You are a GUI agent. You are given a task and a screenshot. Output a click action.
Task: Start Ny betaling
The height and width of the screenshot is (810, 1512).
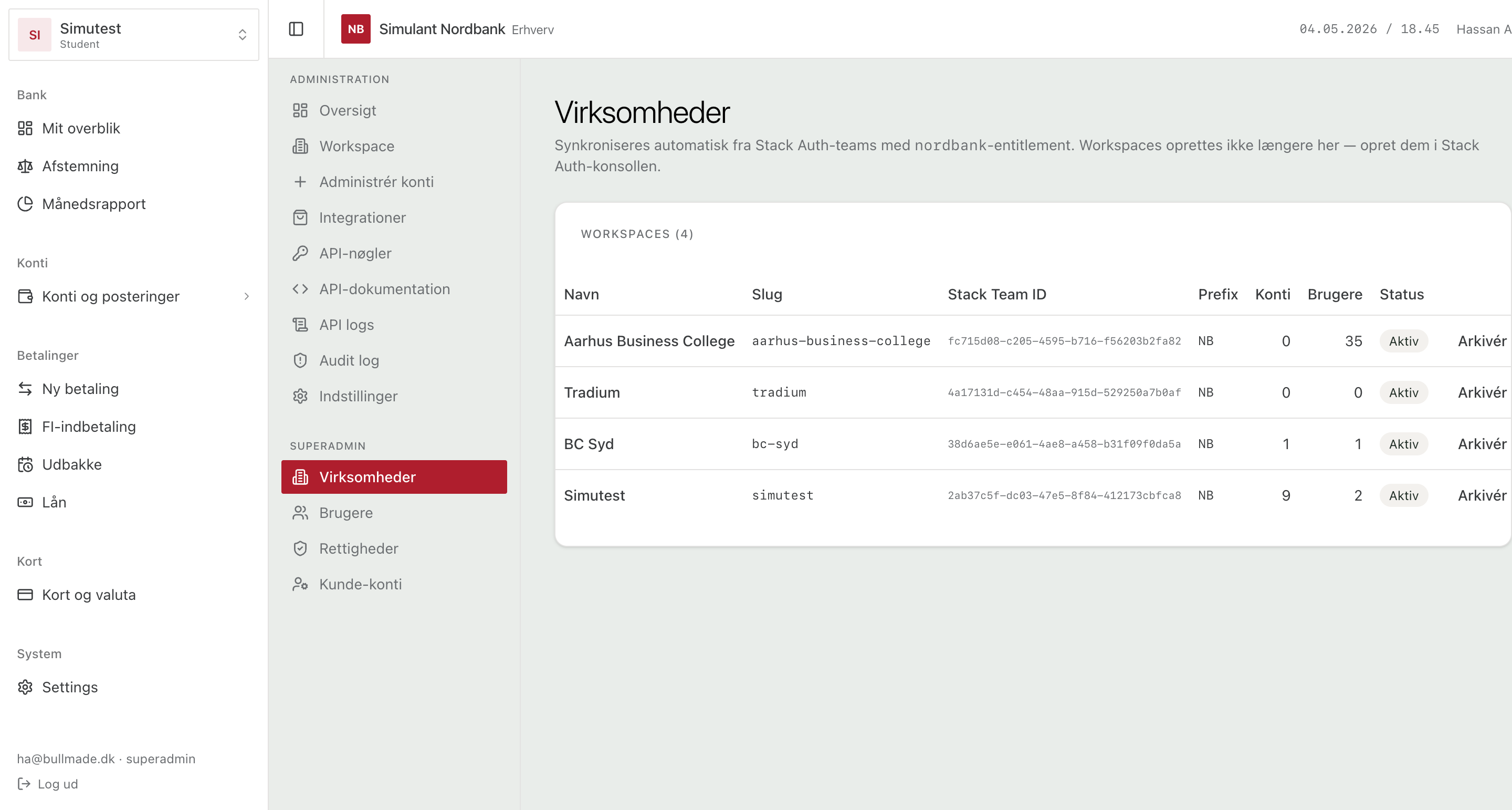click(80, 389)
